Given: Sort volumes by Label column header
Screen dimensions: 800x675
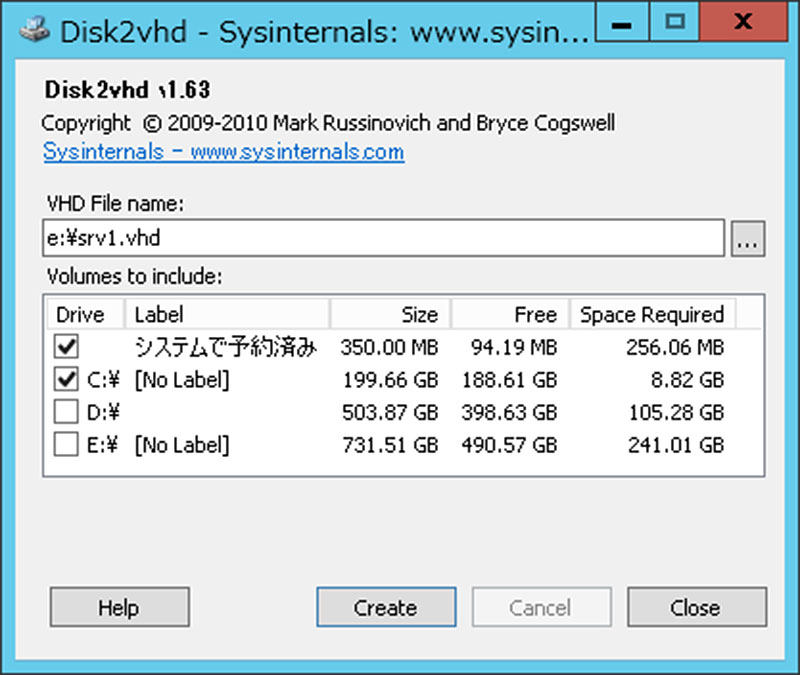Looking at the screenshot, I should coord(227,314).
